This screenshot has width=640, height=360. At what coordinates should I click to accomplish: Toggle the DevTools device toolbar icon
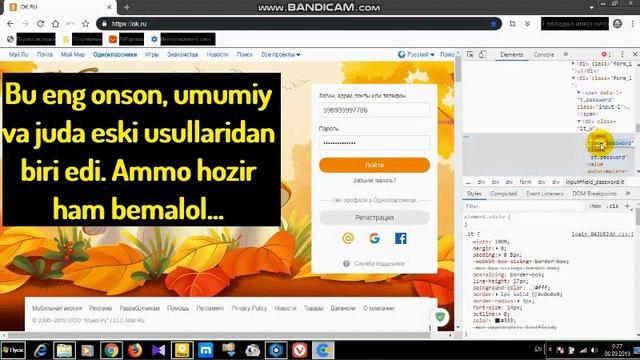482,54
